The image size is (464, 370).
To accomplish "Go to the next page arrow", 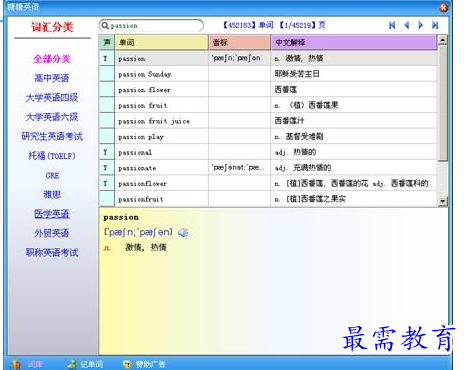I will [x=420, y=25].
